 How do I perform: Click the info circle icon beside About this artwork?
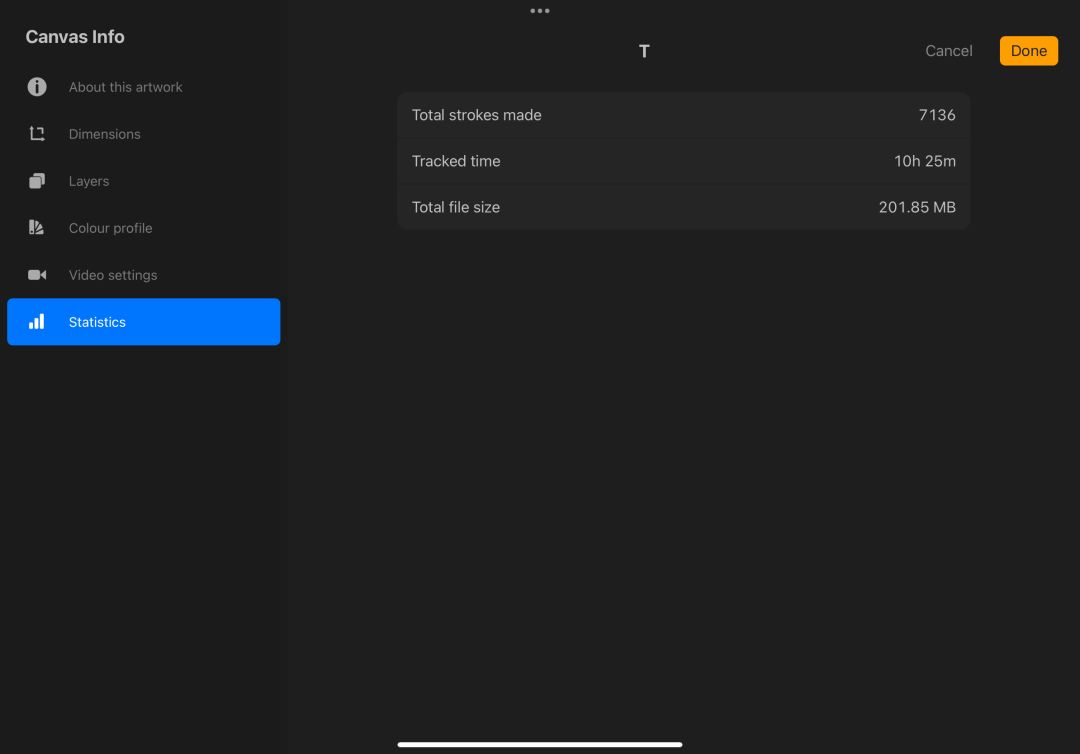click(x=37, y=87)
